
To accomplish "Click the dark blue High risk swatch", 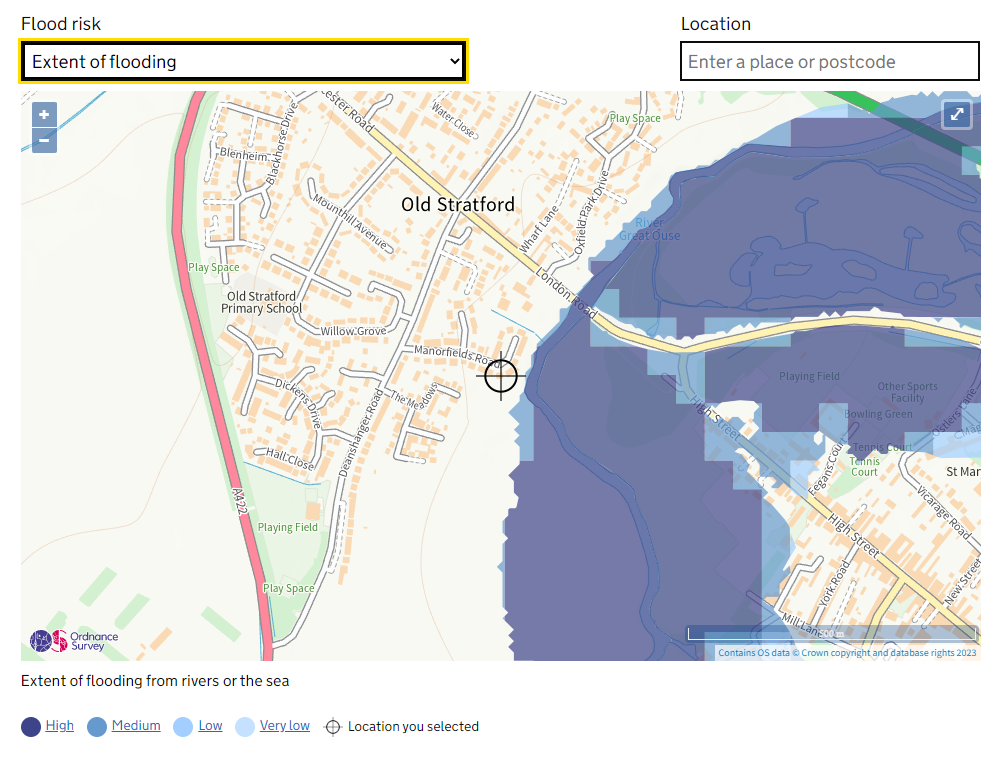I will [x=31, y=727].
